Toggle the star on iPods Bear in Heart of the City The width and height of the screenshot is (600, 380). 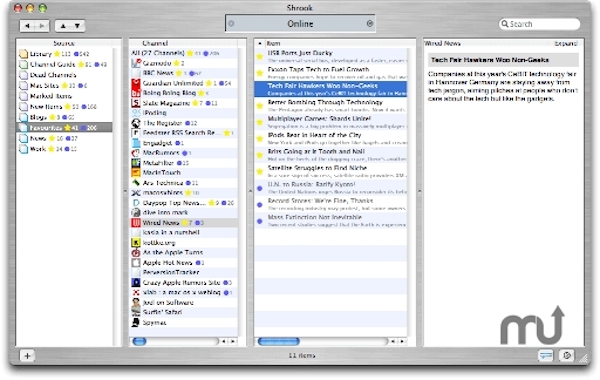tap(260, 139)
